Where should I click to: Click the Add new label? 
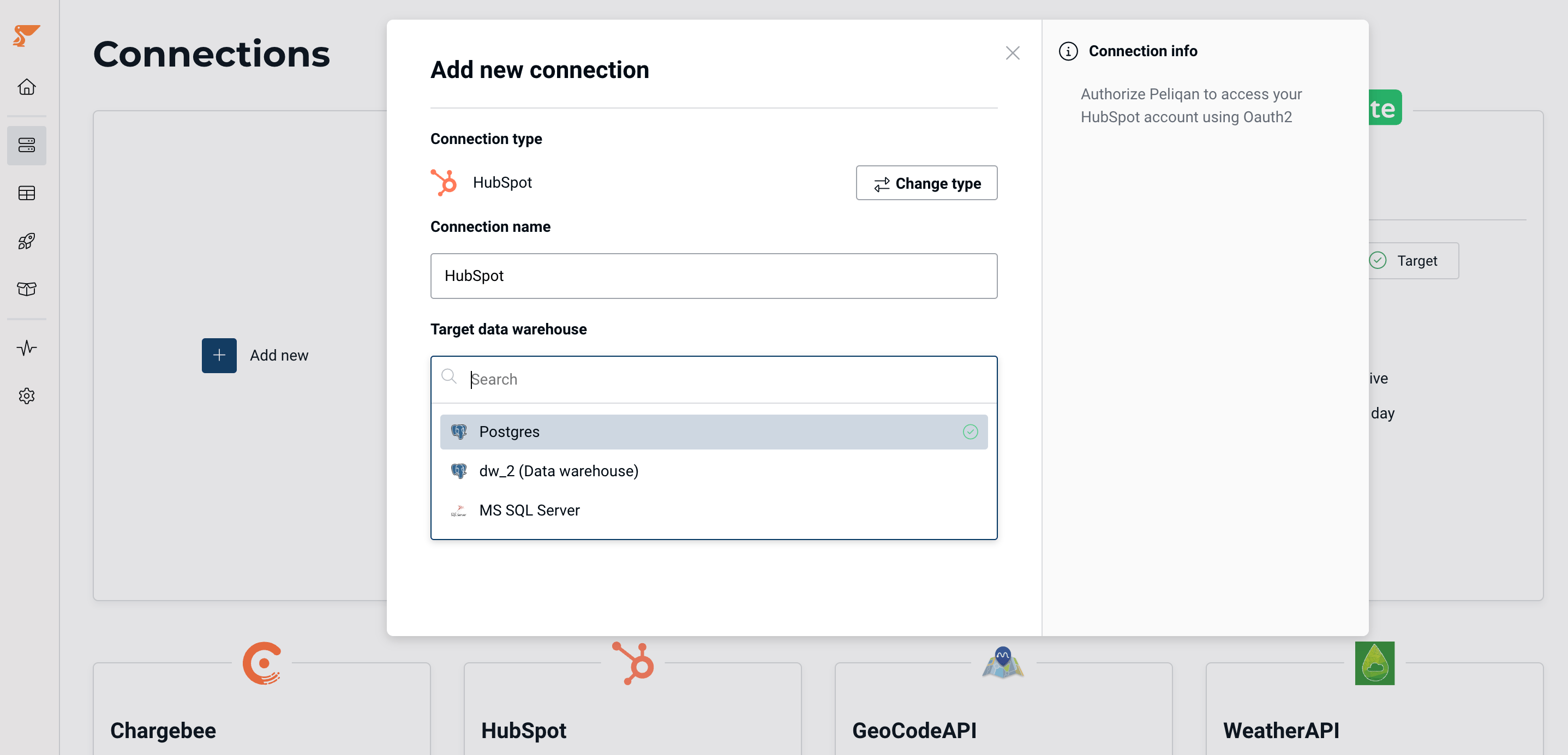tap(279, 355)
